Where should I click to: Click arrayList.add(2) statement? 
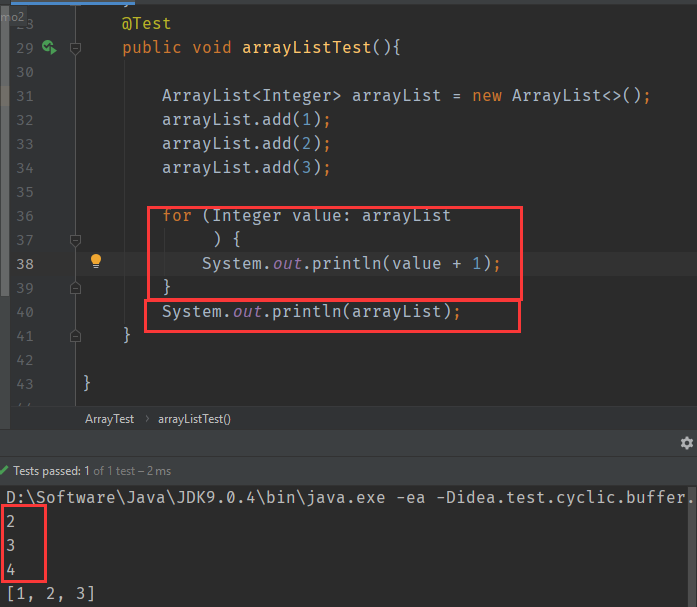pos(246,144)
